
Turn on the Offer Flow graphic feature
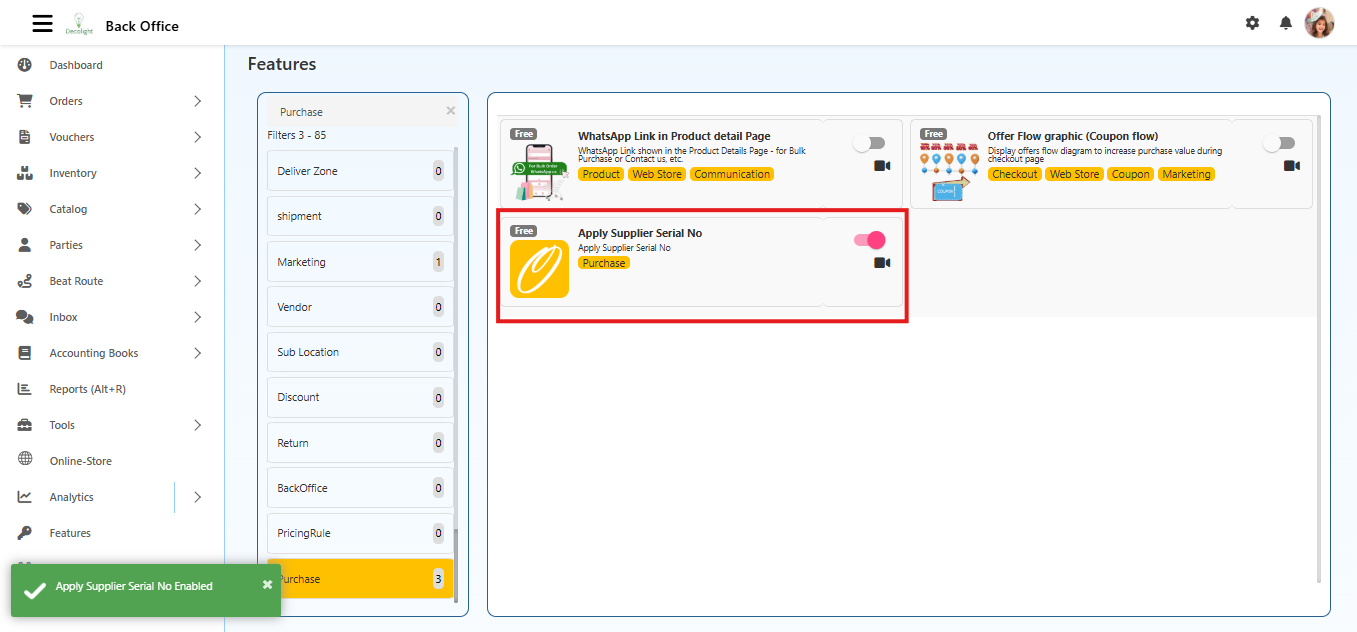coord(1280,143)
